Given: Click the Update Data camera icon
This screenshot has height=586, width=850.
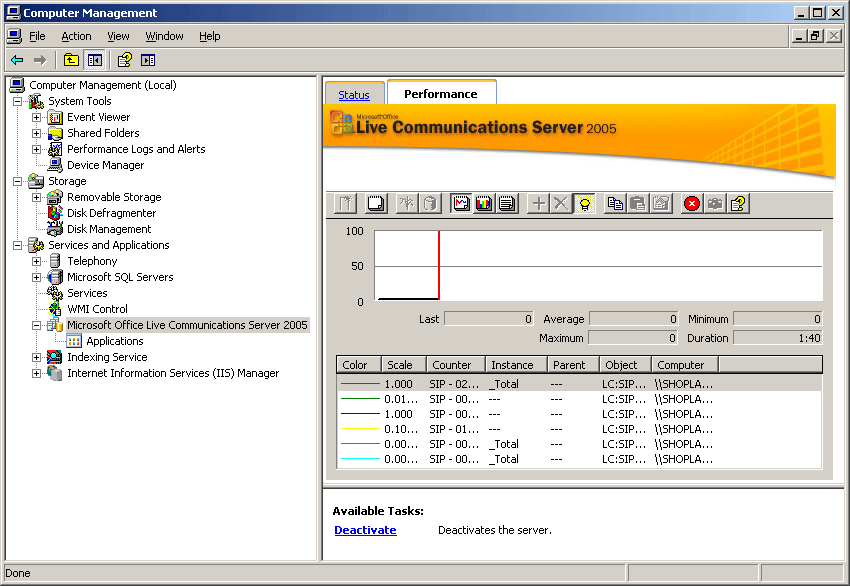Looking at the screenshot, I should 715,204.
